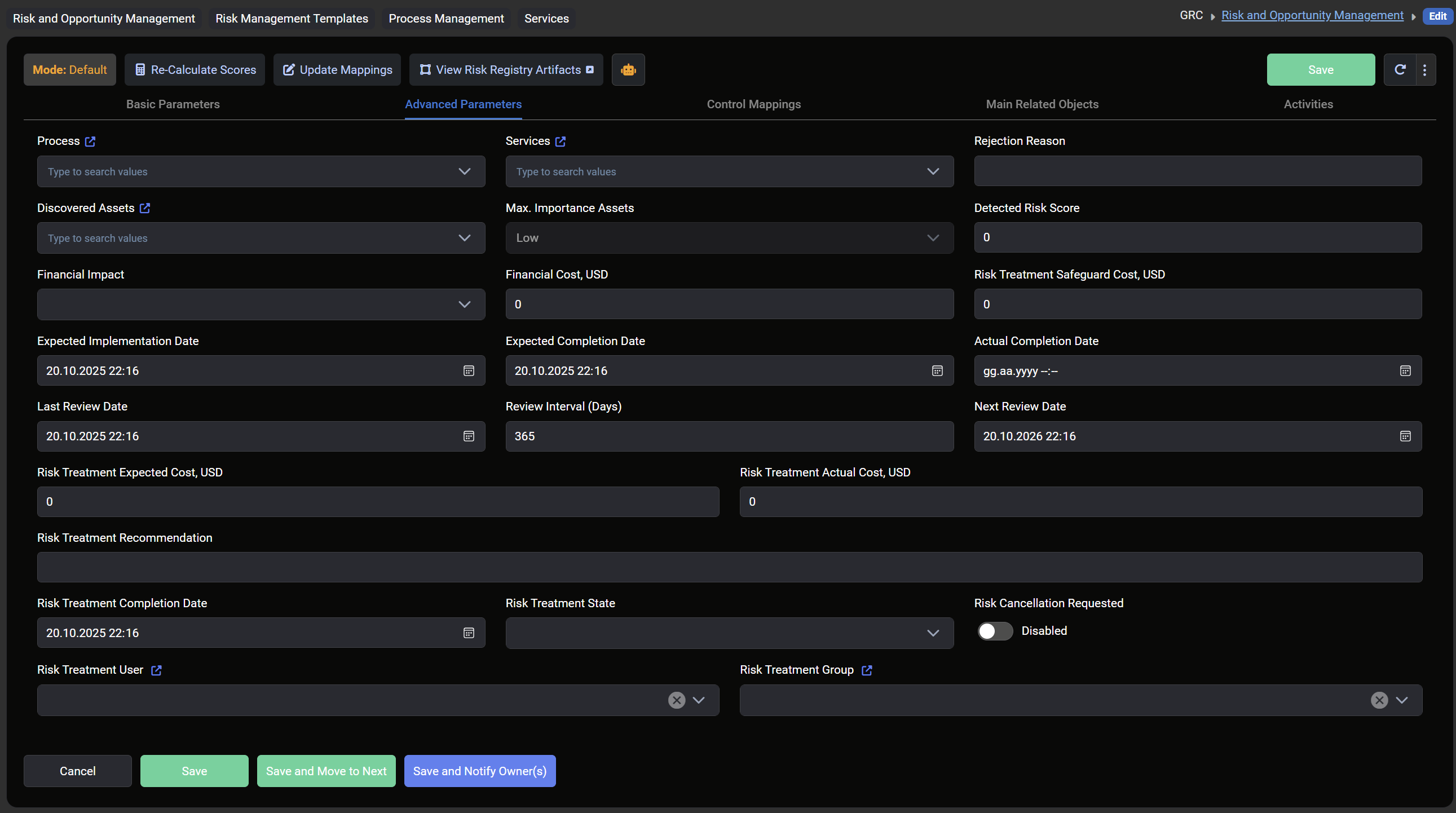Open calendar for Expected Implementation Date
This screenshot has height=813, width=1456.
pos(469,370)
